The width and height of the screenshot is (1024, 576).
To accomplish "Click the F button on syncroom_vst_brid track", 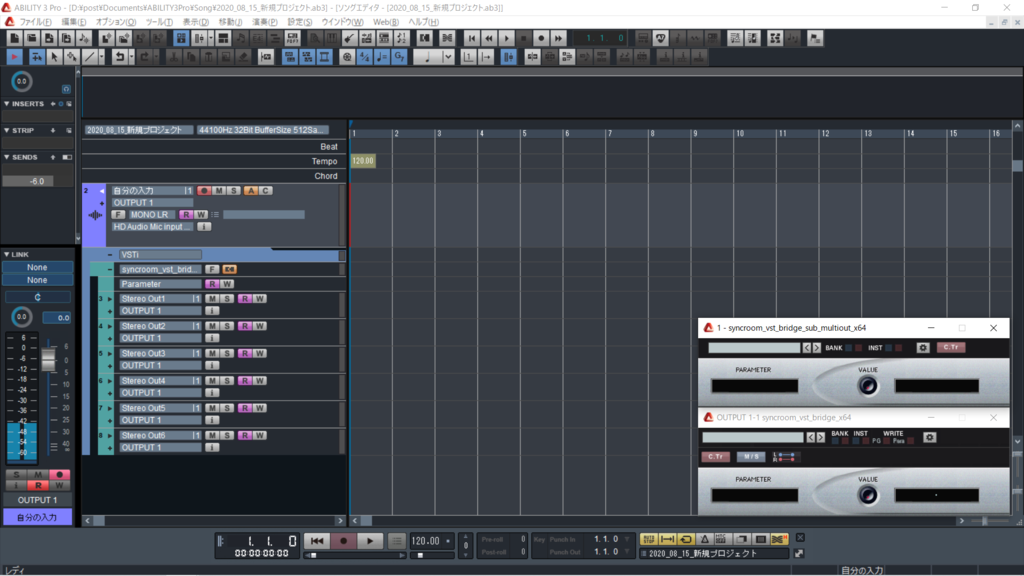I will point(212,269).
